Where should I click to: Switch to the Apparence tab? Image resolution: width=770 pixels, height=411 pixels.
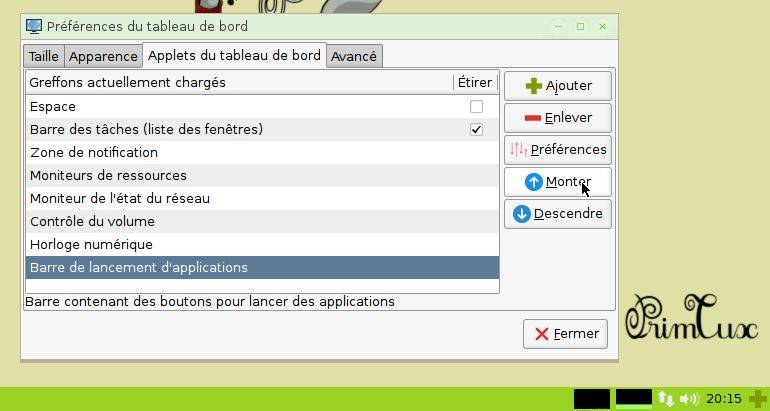click(103, 56)
